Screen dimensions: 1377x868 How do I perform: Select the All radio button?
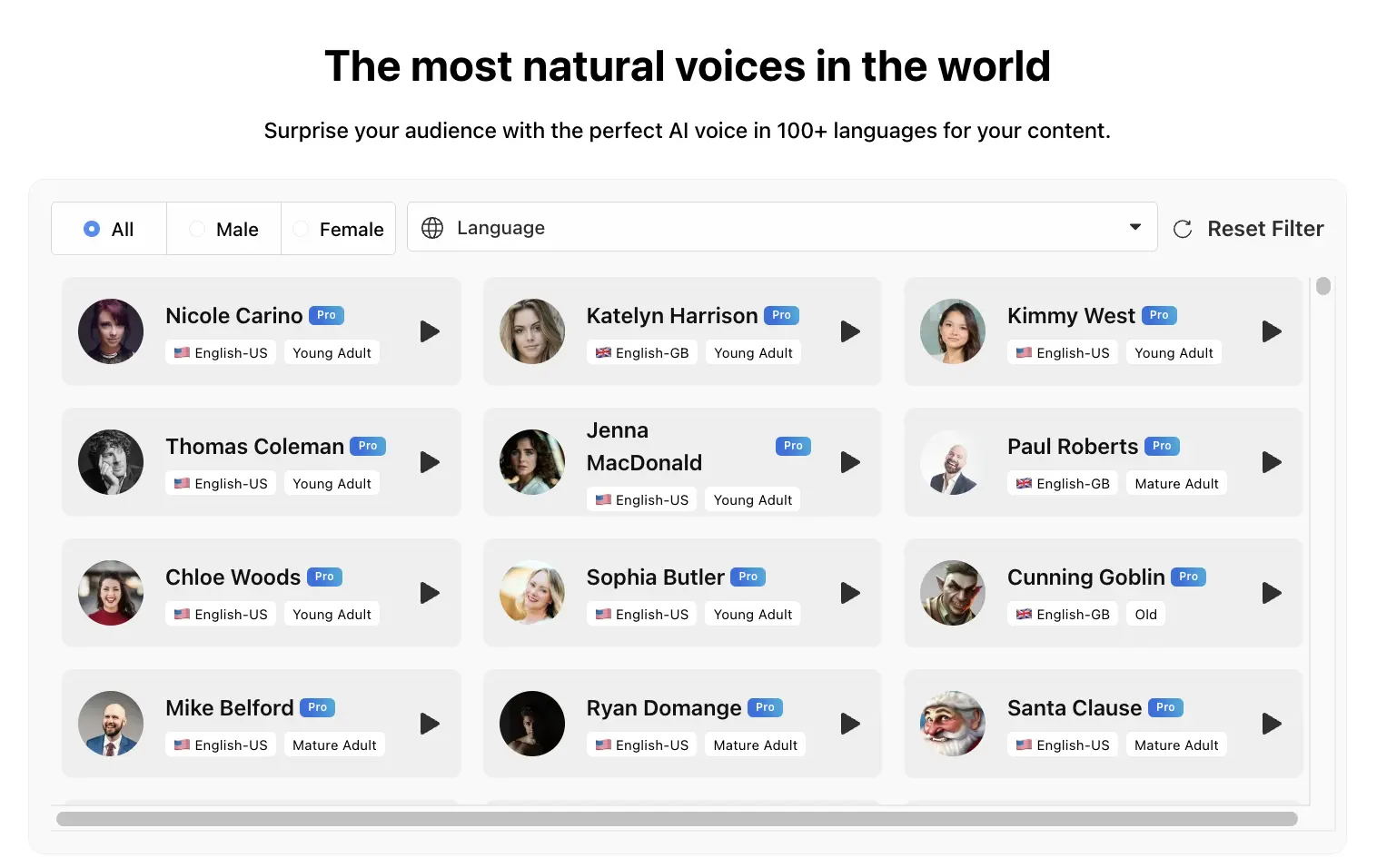click(92, 229)
